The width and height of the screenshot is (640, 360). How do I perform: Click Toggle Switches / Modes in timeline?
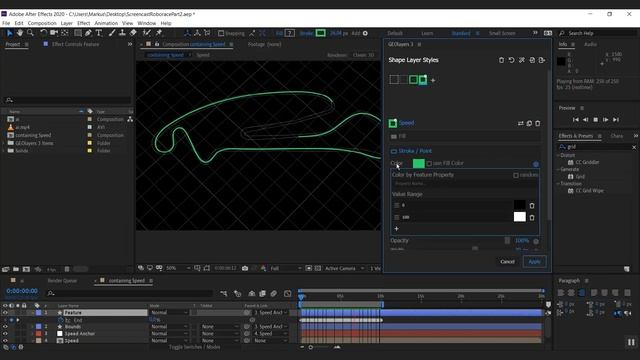click(x=194, y=347)
